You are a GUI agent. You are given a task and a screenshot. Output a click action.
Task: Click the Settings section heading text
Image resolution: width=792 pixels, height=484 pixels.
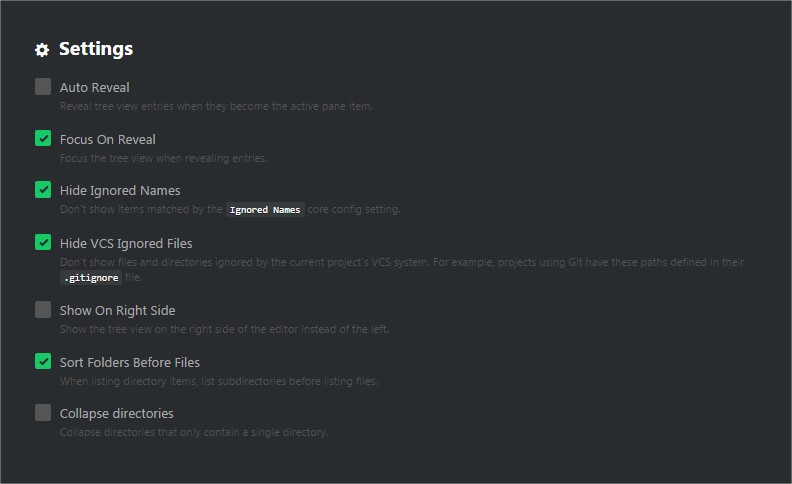pyautogui.click(x=96, y=49)
